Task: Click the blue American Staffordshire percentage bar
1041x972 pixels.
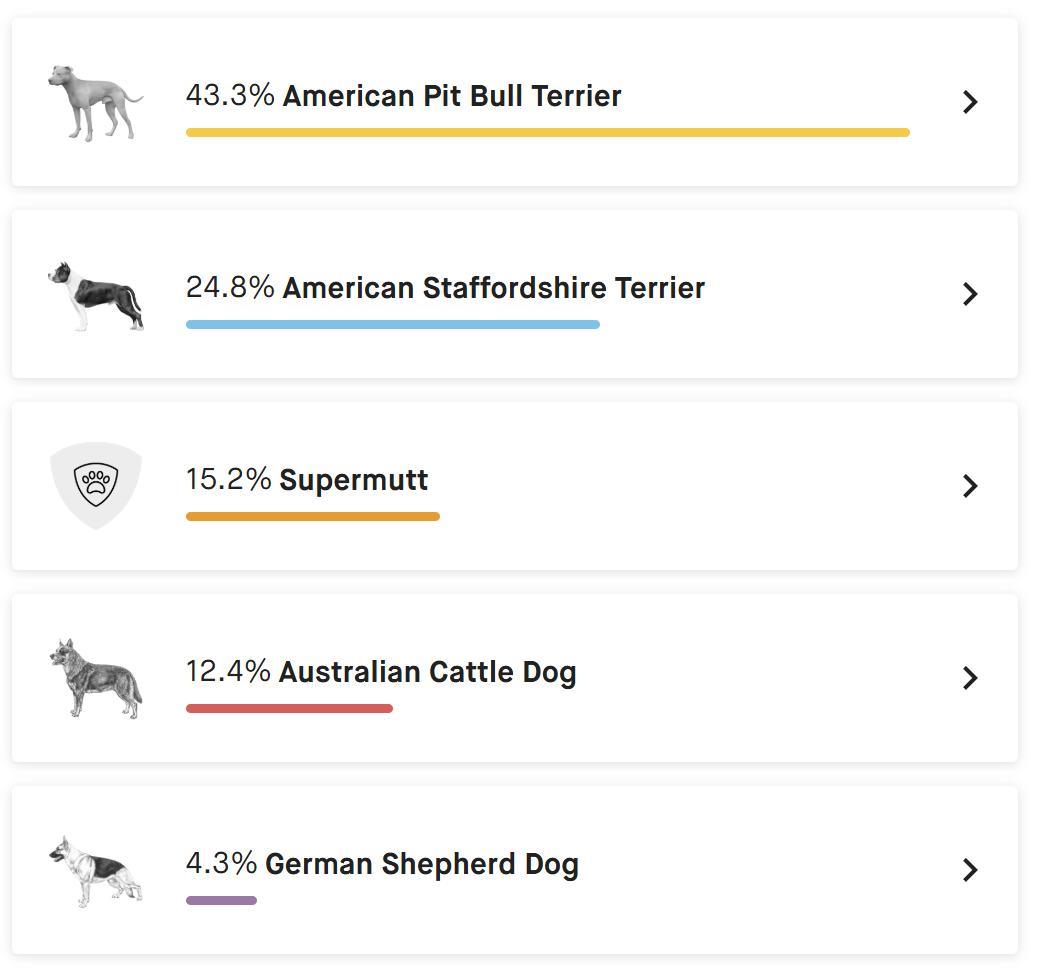Action: point(393,323)
